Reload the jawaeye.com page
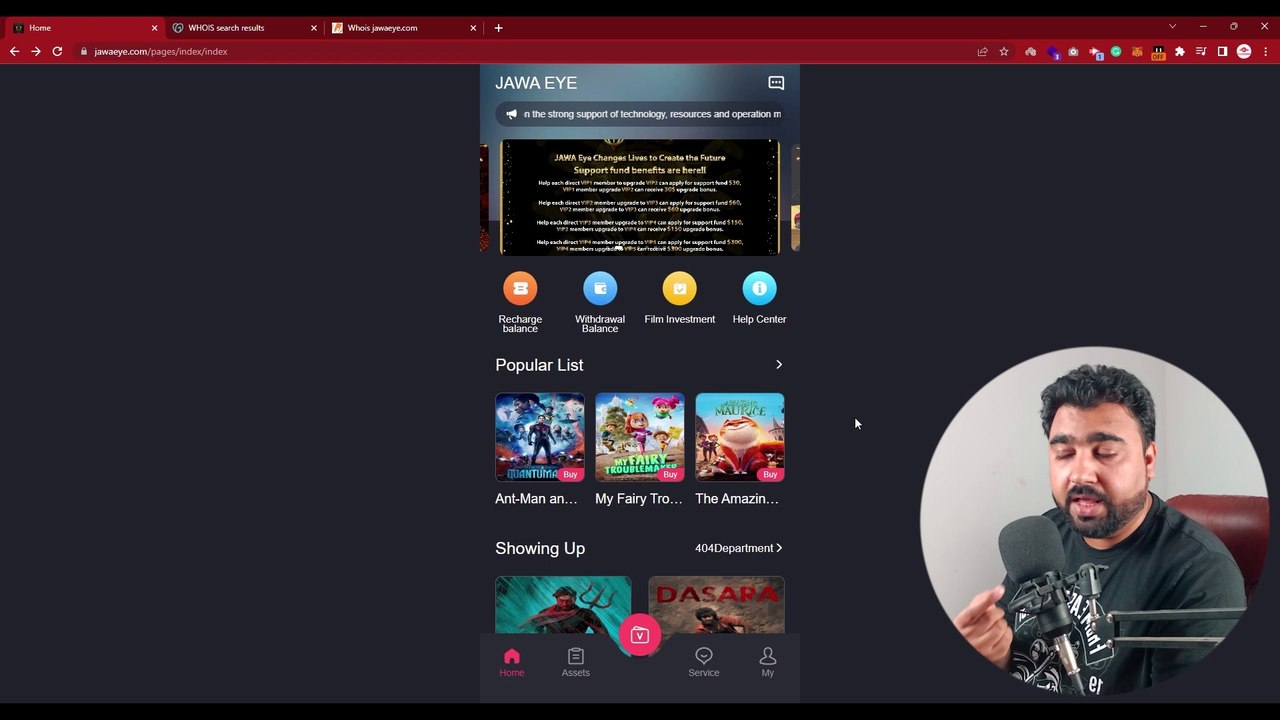This screenshot has height=720, width=1280. pos(57,51)
